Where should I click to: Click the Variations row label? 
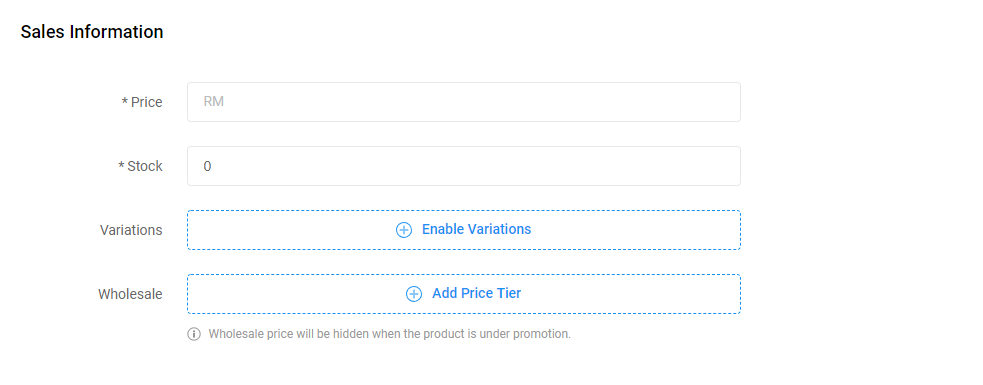coord(131,230)
